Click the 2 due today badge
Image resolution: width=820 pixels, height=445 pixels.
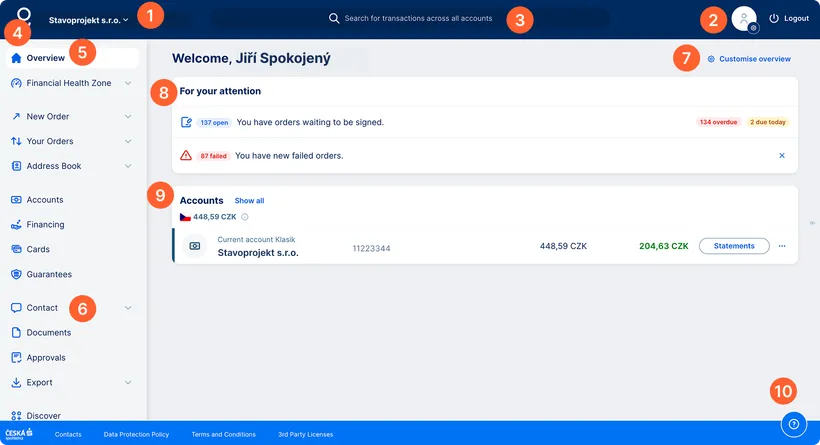coord(768,122)
